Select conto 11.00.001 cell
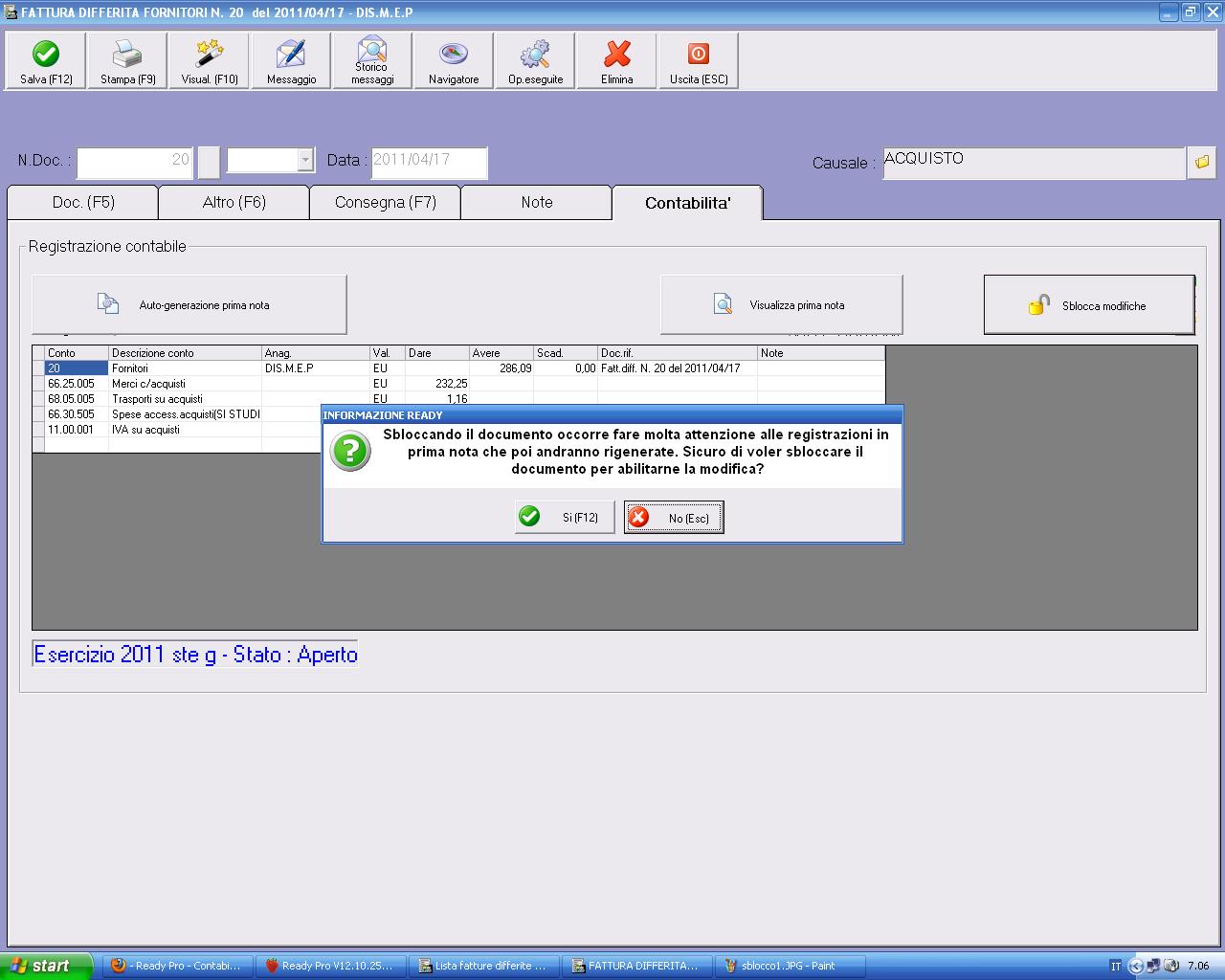The width and height of the screenshot is (1225, 980). [x=77, y=430]
